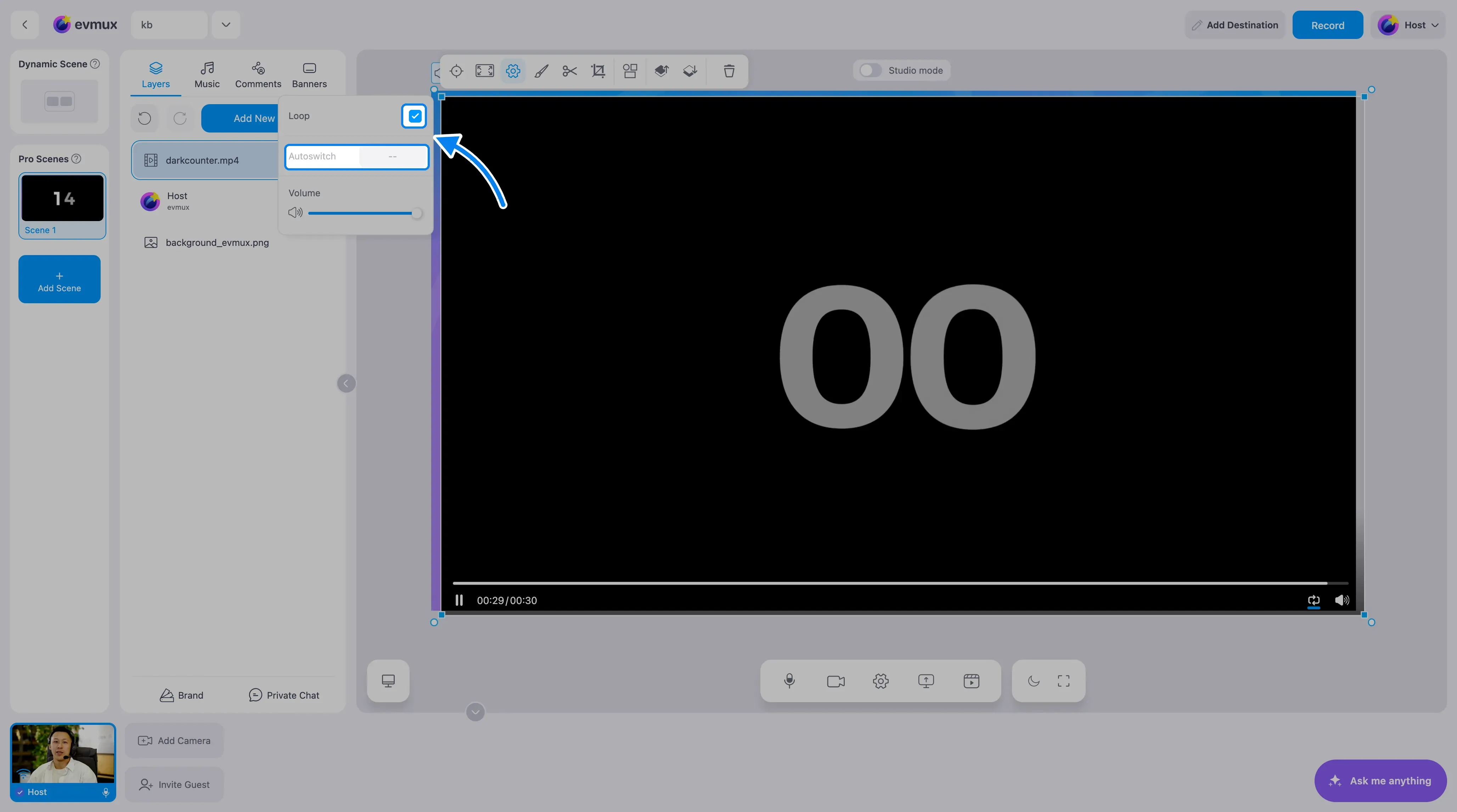Select the Dynamic Scene layout thumbnail
The width and height of the screenshot is (1457, 812).
60,101
